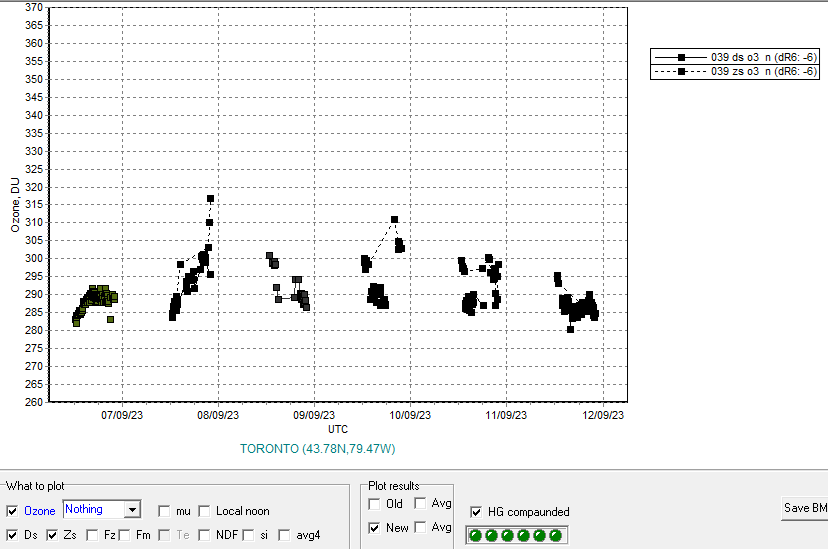Viewport: 828px width, 549px height.
Task: Turn on the avg4 checkbox
Action: [x=285, y=536]
